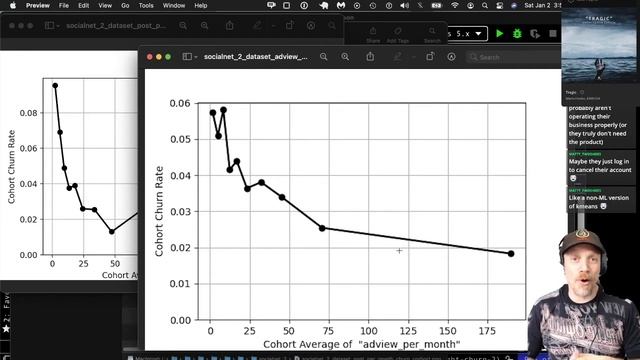Open the View menu
The height and width of the screenshot is (360, 640).
105,6
